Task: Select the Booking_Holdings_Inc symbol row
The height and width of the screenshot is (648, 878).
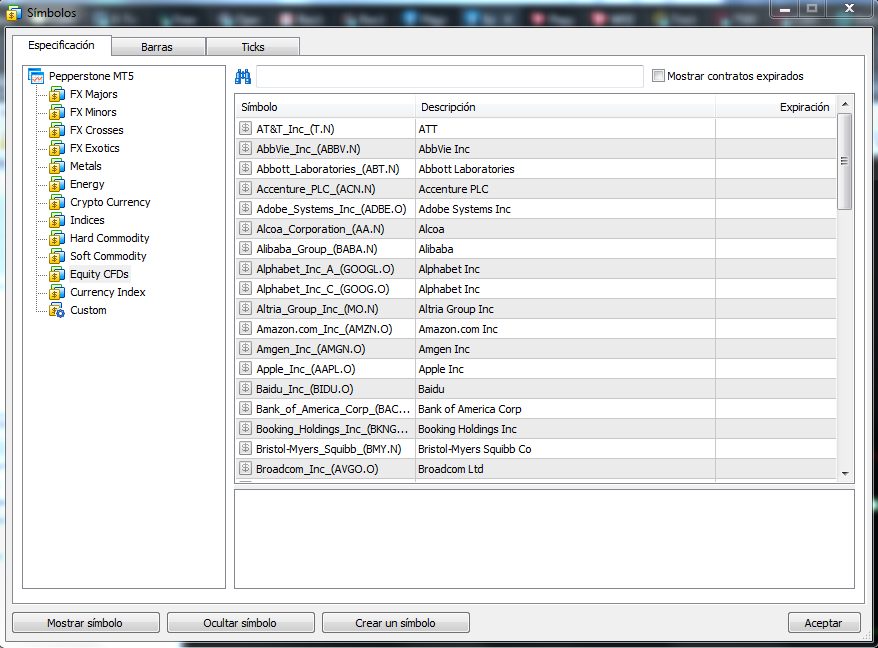Action: [536, 428]
